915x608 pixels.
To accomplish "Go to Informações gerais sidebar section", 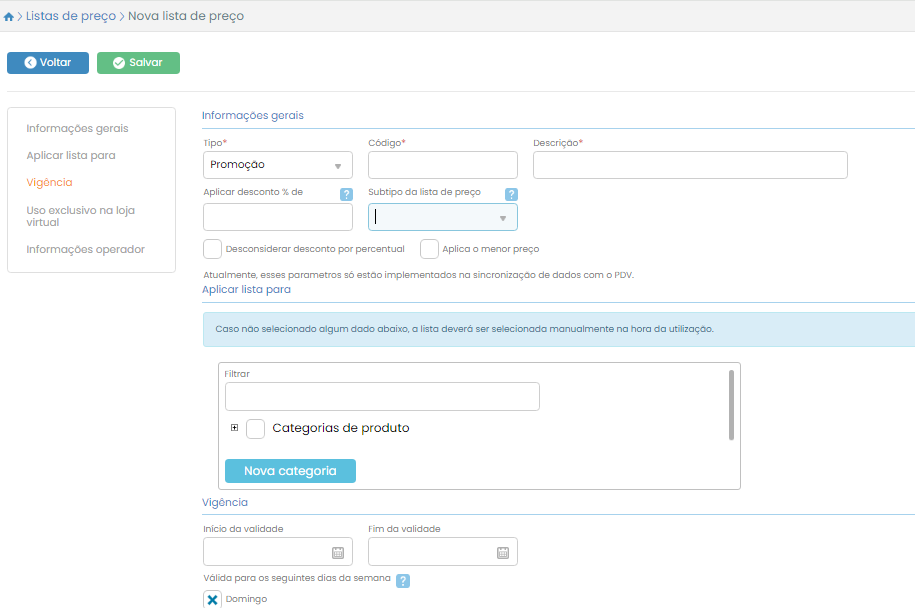I will coord(77,129).
